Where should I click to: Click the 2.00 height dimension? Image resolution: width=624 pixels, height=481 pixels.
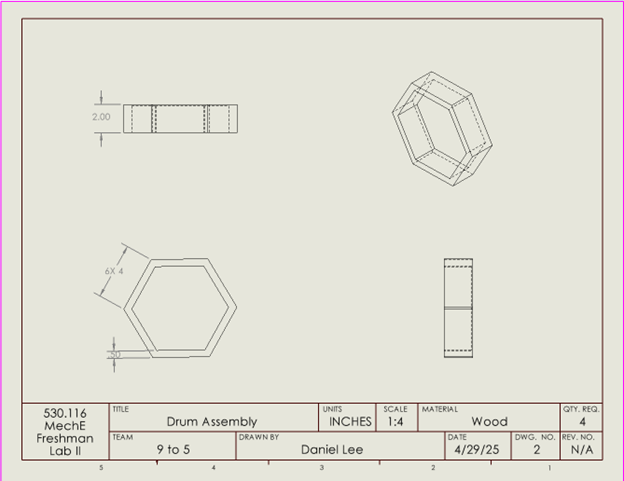101,117
